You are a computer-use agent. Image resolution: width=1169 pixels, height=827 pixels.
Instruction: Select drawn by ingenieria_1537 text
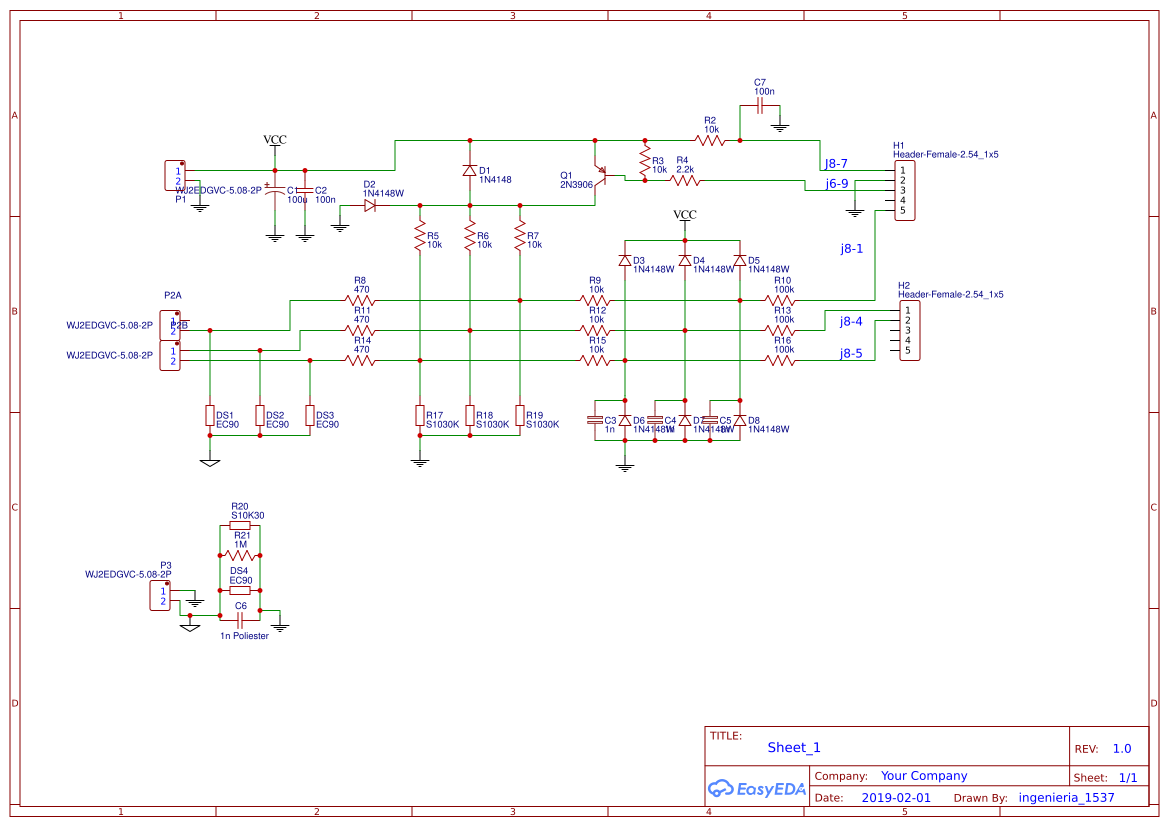(x=1067, y=797)
